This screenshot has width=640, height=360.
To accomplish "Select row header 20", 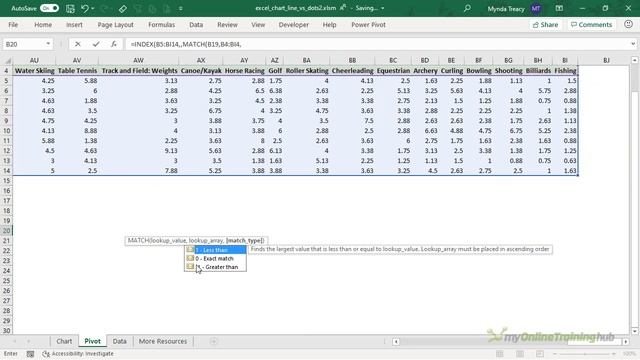I will click(7, 231).
